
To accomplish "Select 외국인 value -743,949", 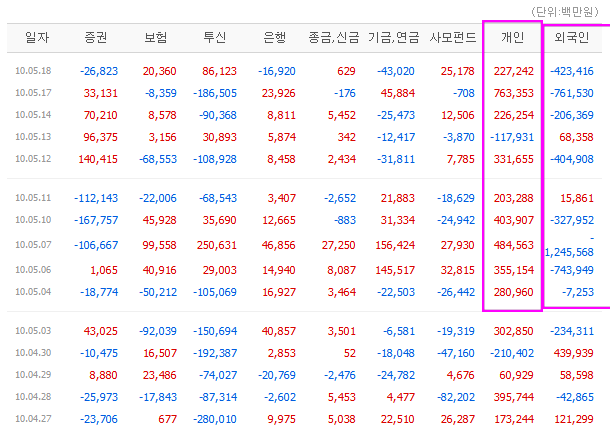I will point(571,270).
